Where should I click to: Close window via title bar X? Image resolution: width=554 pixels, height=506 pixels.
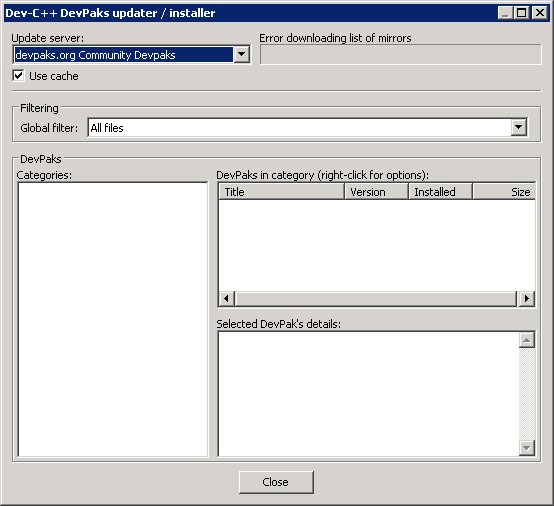540,13
